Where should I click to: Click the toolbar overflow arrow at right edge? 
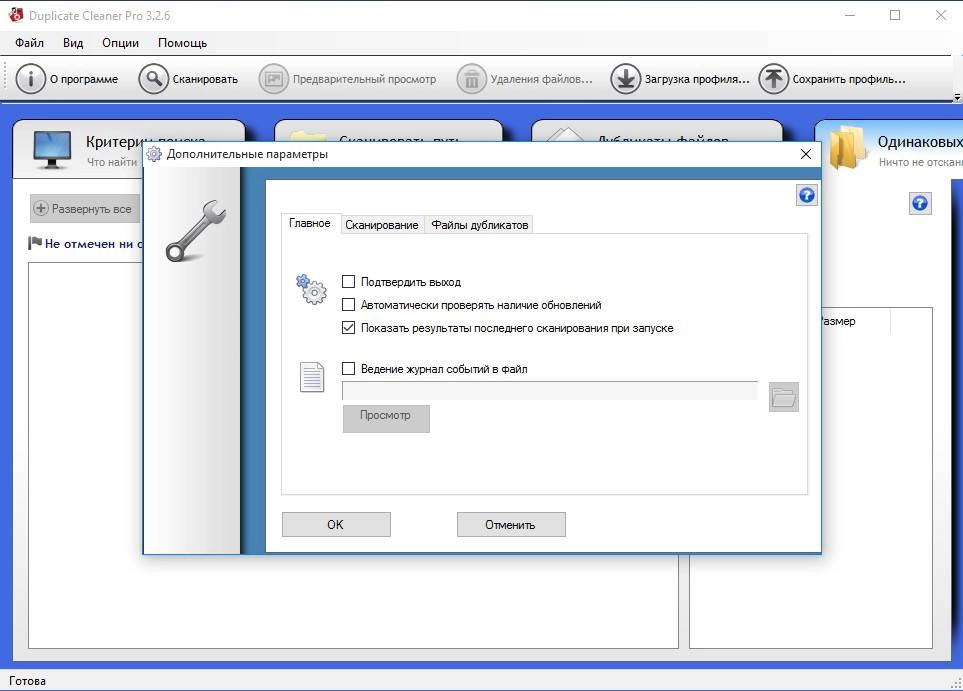957,97
